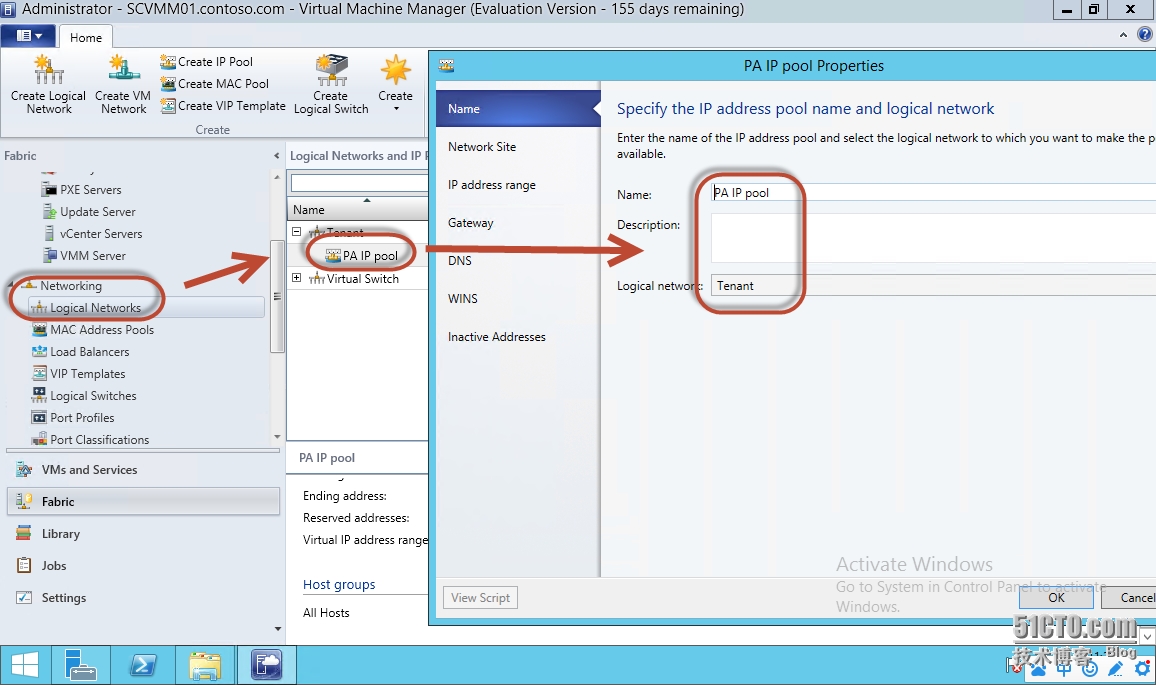Click the Port Profiles icon
This screenshot has width=1156, height=685.
[39, 417]
